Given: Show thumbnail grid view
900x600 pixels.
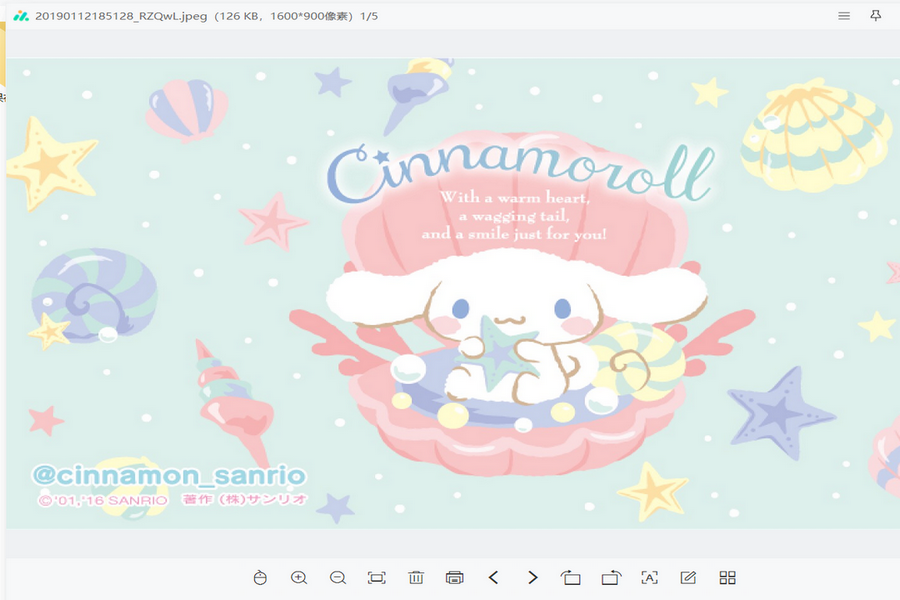Looking at the screenshot, I should [727, 578].
